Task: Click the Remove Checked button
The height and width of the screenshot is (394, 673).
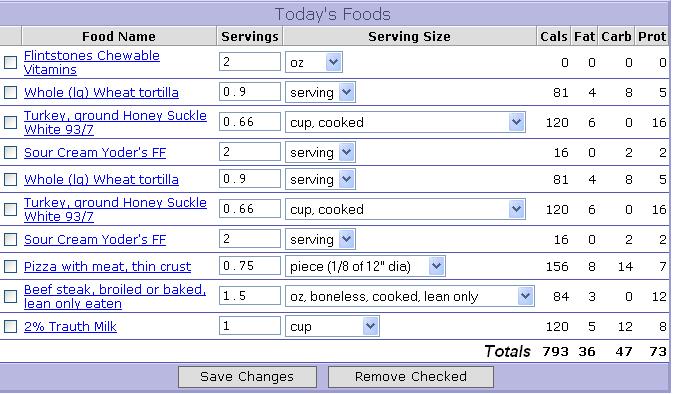Action: pos(411,377)
